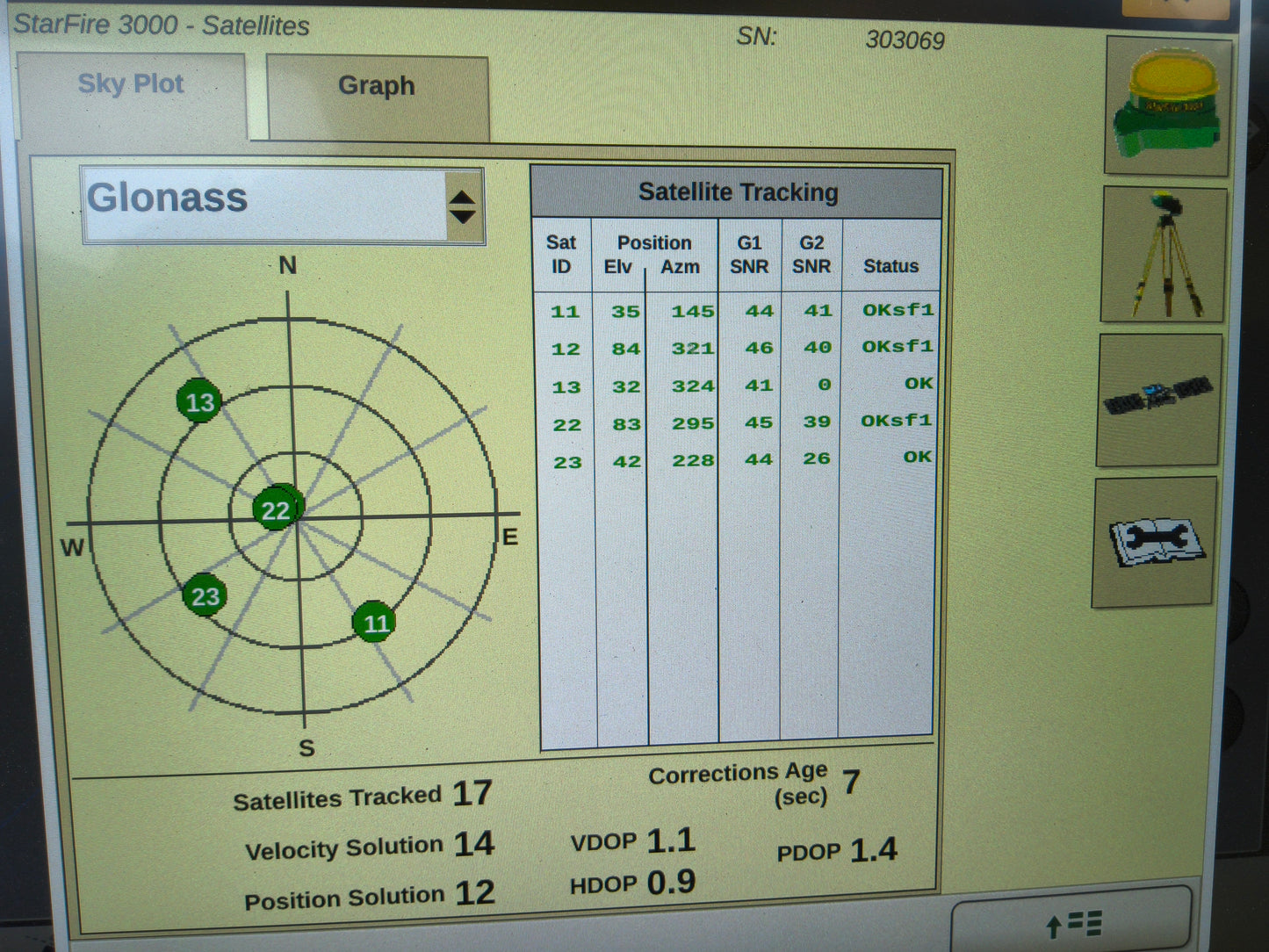Click the PDOP value 1.4
This screenshot has width=1269, height=952.
[x=874, y=849]
